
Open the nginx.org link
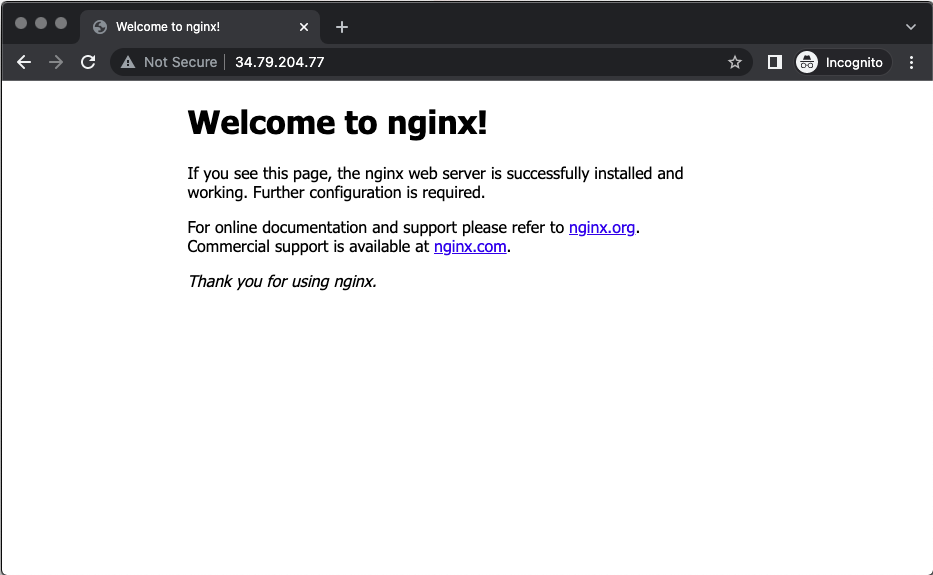click(602, 227)
